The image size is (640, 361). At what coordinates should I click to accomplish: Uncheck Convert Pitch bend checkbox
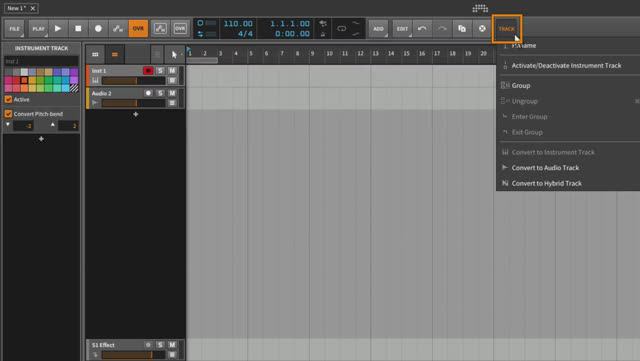[x=8, y=114]
